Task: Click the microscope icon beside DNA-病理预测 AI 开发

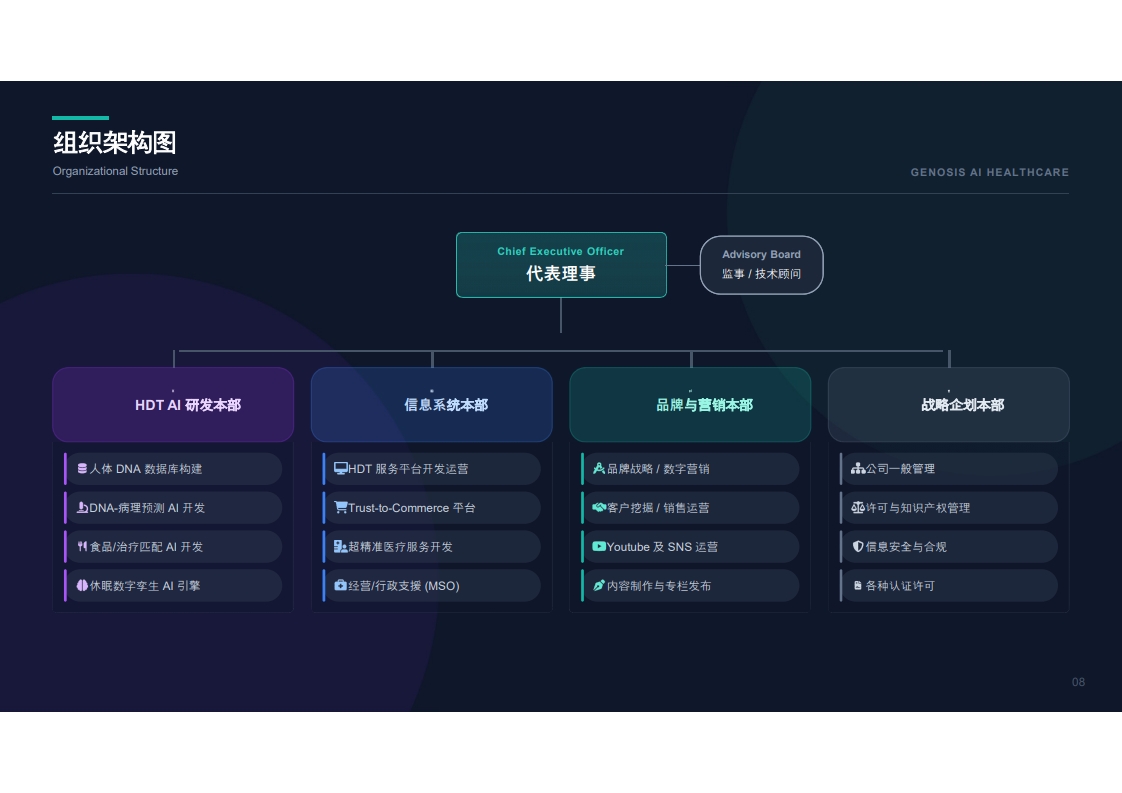Action: coord(82,507)
